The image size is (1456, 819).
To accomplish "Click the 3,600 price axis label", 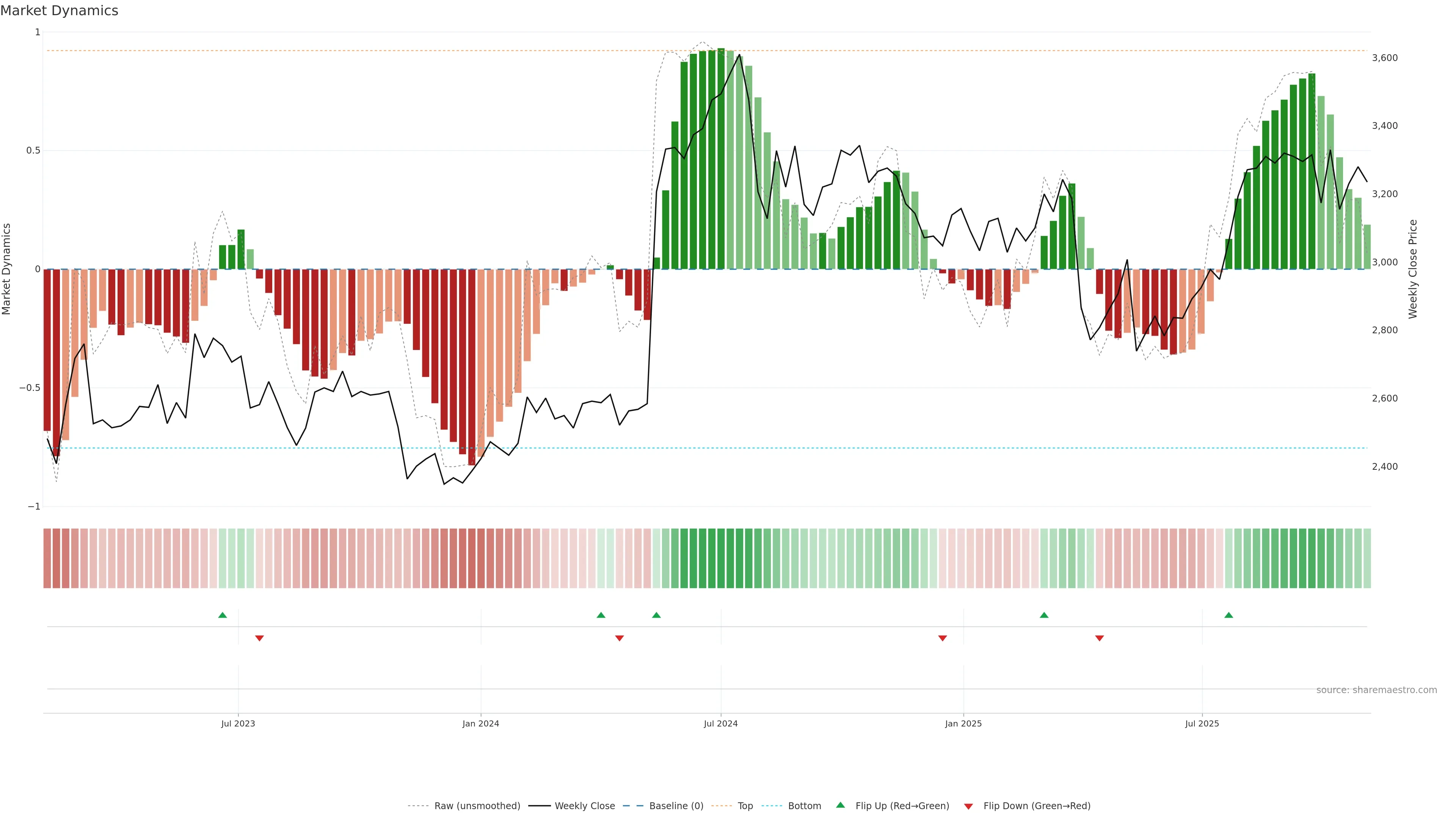I will (1385, 58).
